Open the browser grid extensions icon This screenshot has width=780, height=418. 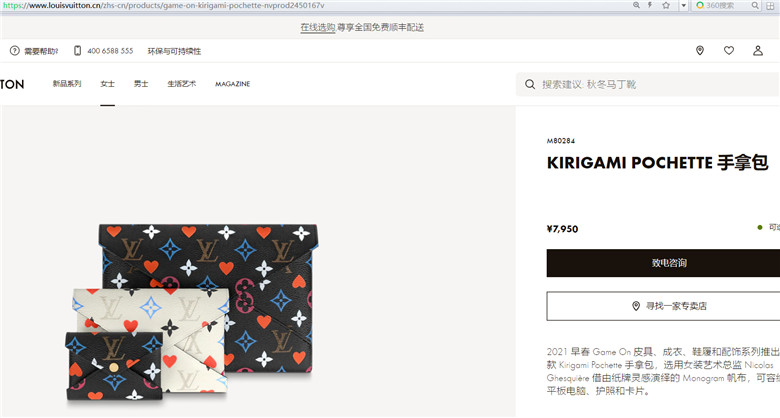tap(771, 5)
